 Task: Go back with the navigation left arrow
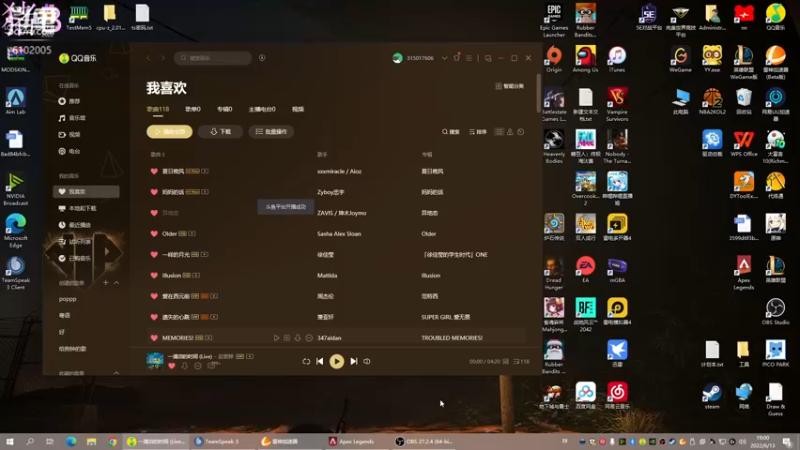(148, 58)
